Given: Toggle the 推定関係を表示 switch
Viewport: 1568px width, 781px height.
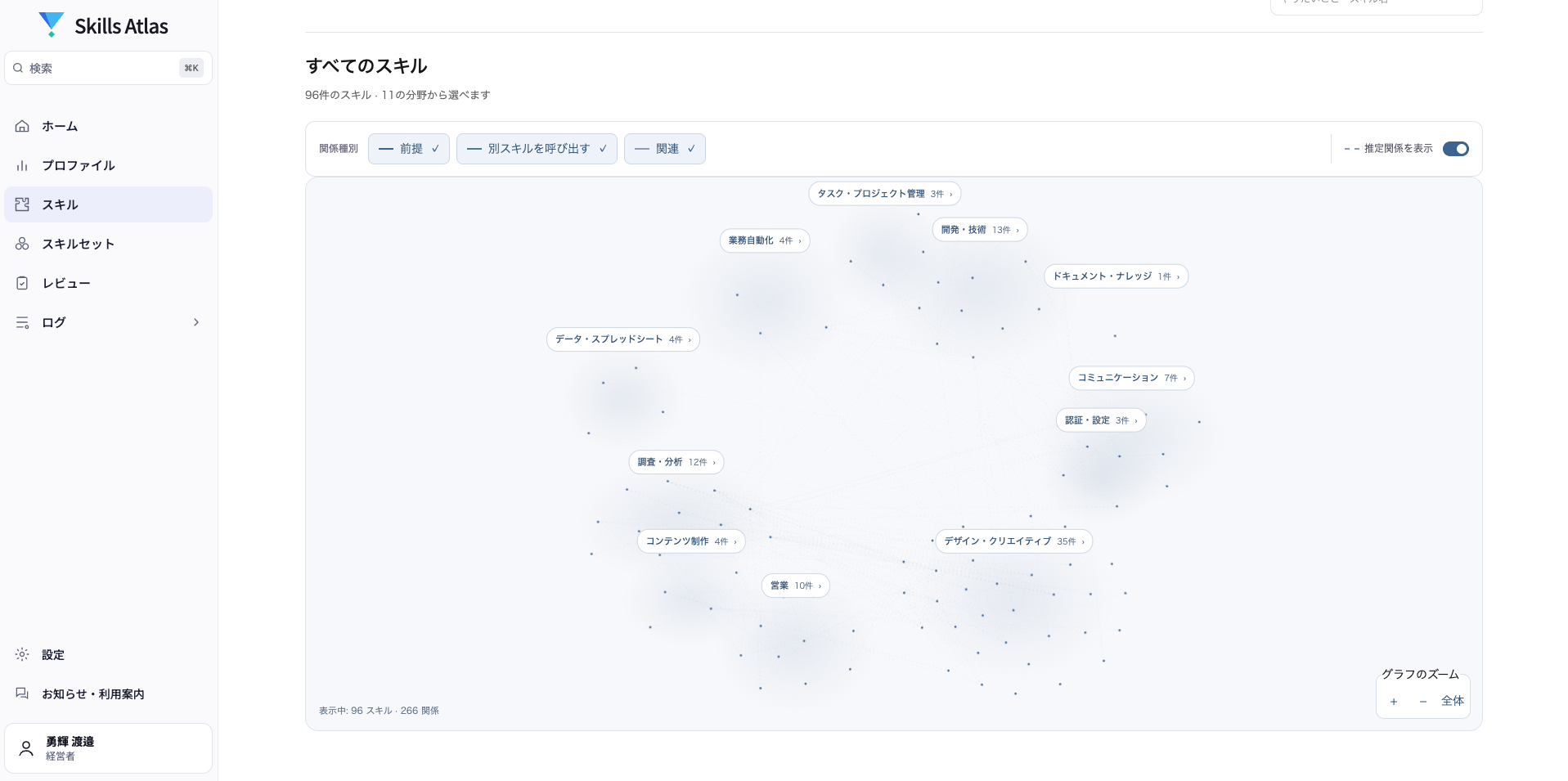Looking at the screenshot, I should coord(1456,149).
